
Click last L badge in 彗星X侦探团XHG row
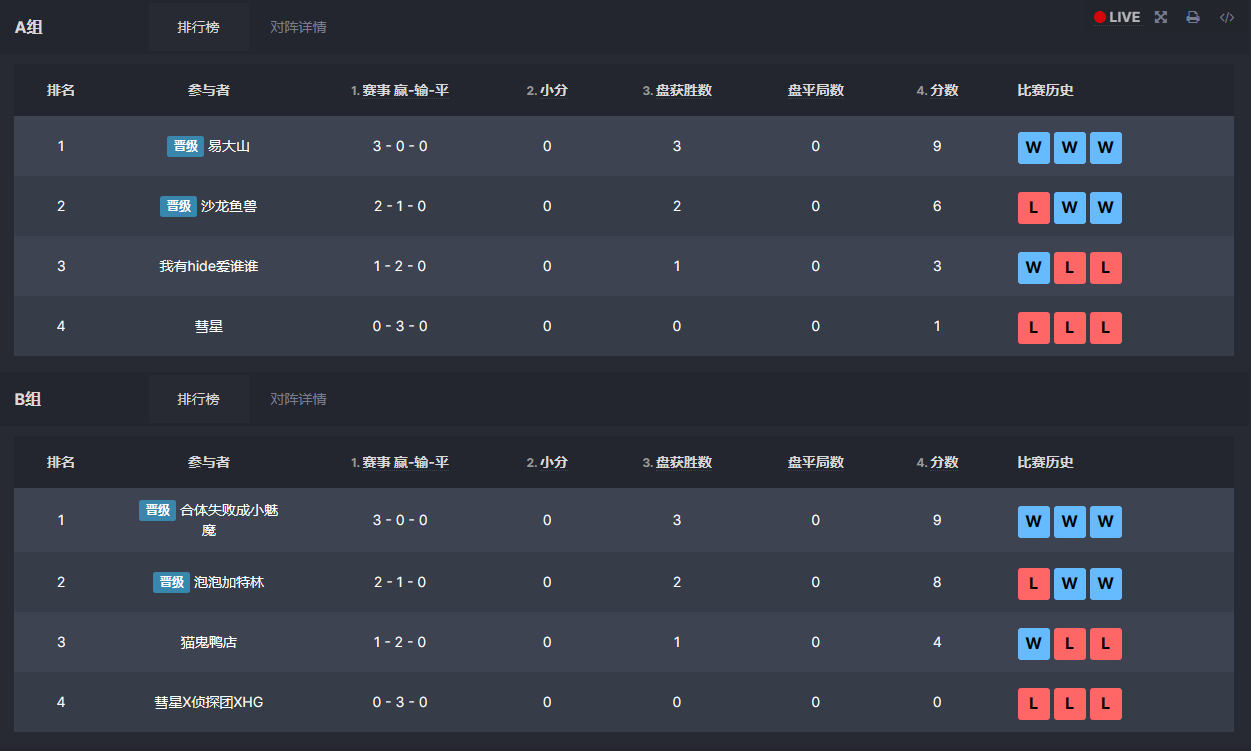pyautogui.click(x=1106, y=704)
